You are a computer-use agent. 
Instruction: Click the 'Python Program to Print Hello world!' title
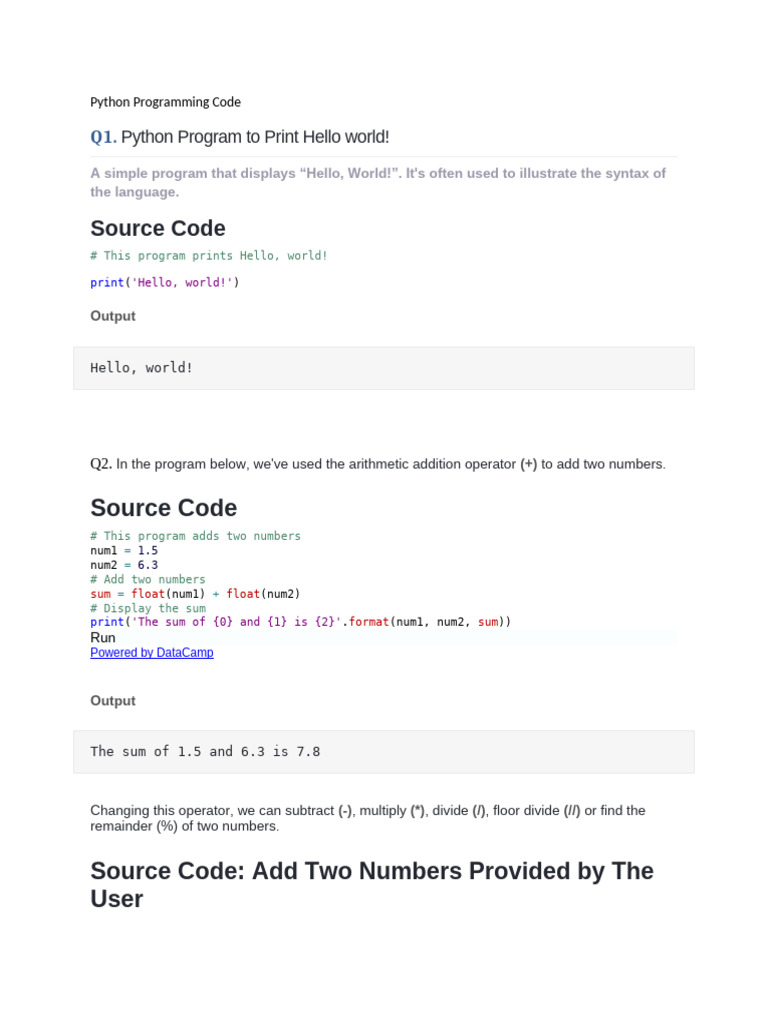pyautogui.click(x=255, y=137)
